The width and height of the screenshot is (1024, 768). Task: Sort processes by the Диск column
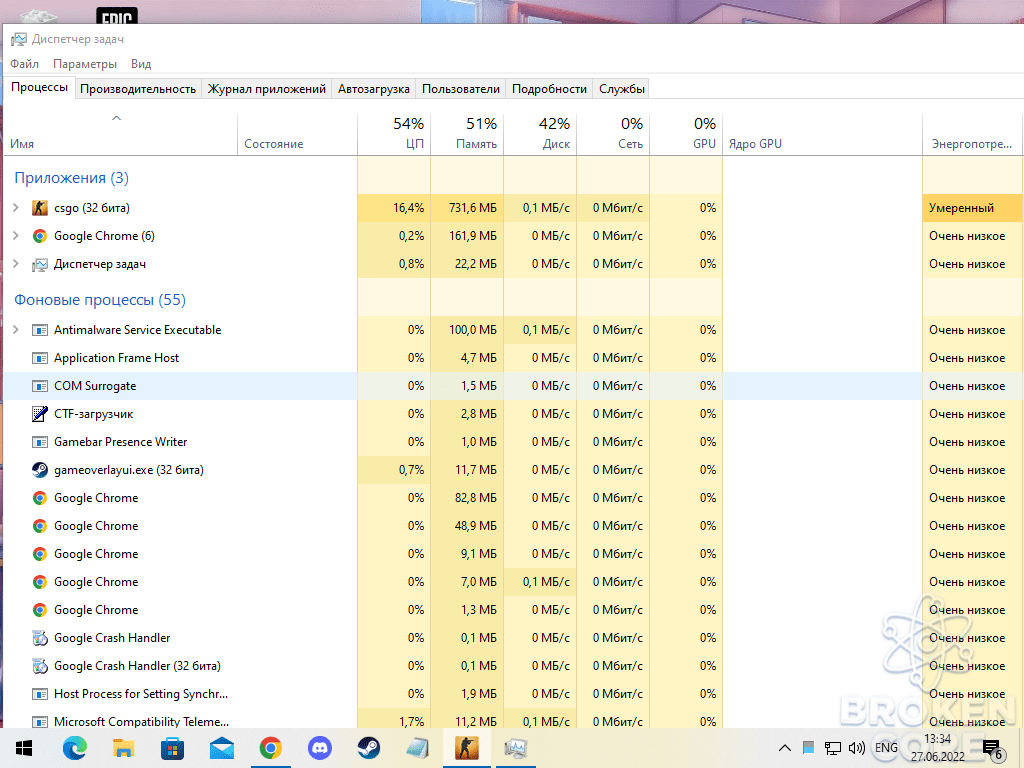540,134
